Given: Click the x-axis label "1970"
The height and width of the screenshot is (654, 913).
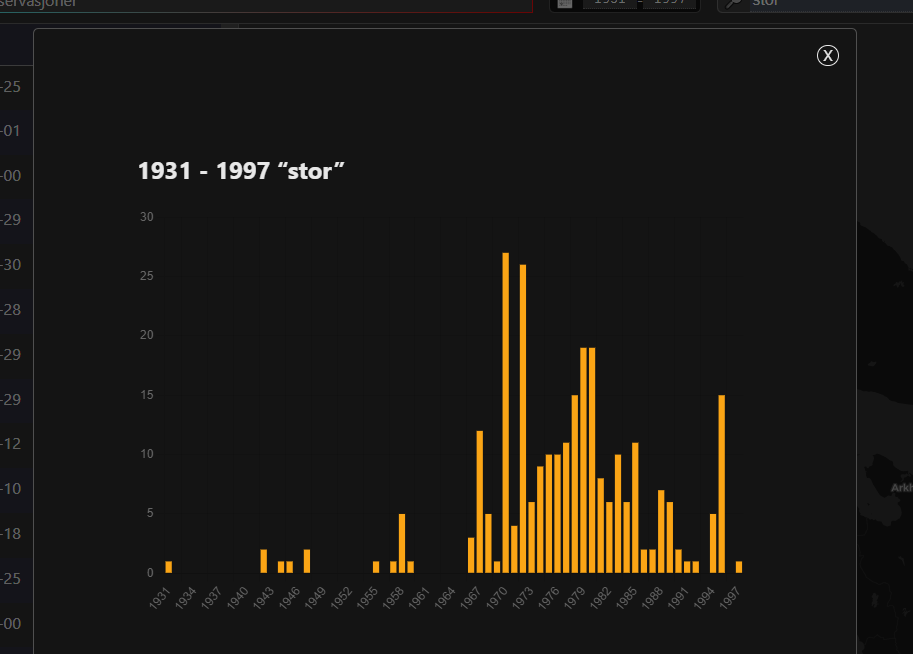Looking at the screenshot, I should point(497,598).
